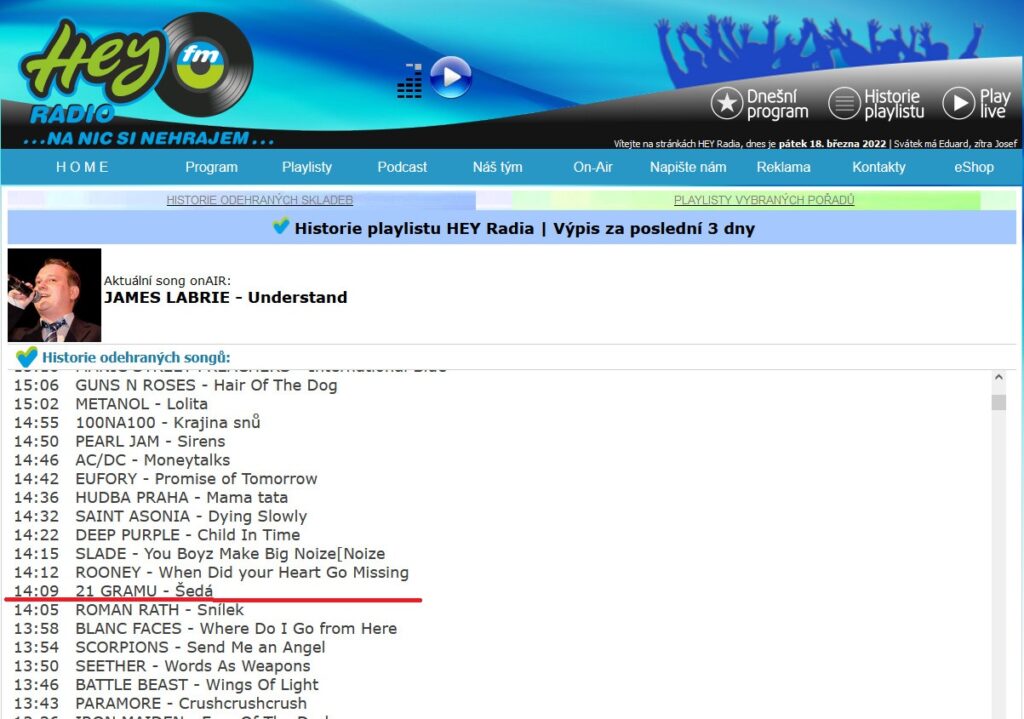This screenshot has width=1024, height=719.
Task: Click the HEY Radio fm logo
Action: 137,70
